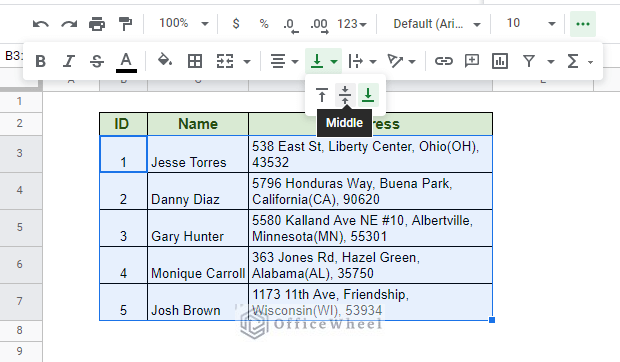Expand the merge cells type arrow
The height and width of the screenshot is (362, 620).
[x=247, y=62]
